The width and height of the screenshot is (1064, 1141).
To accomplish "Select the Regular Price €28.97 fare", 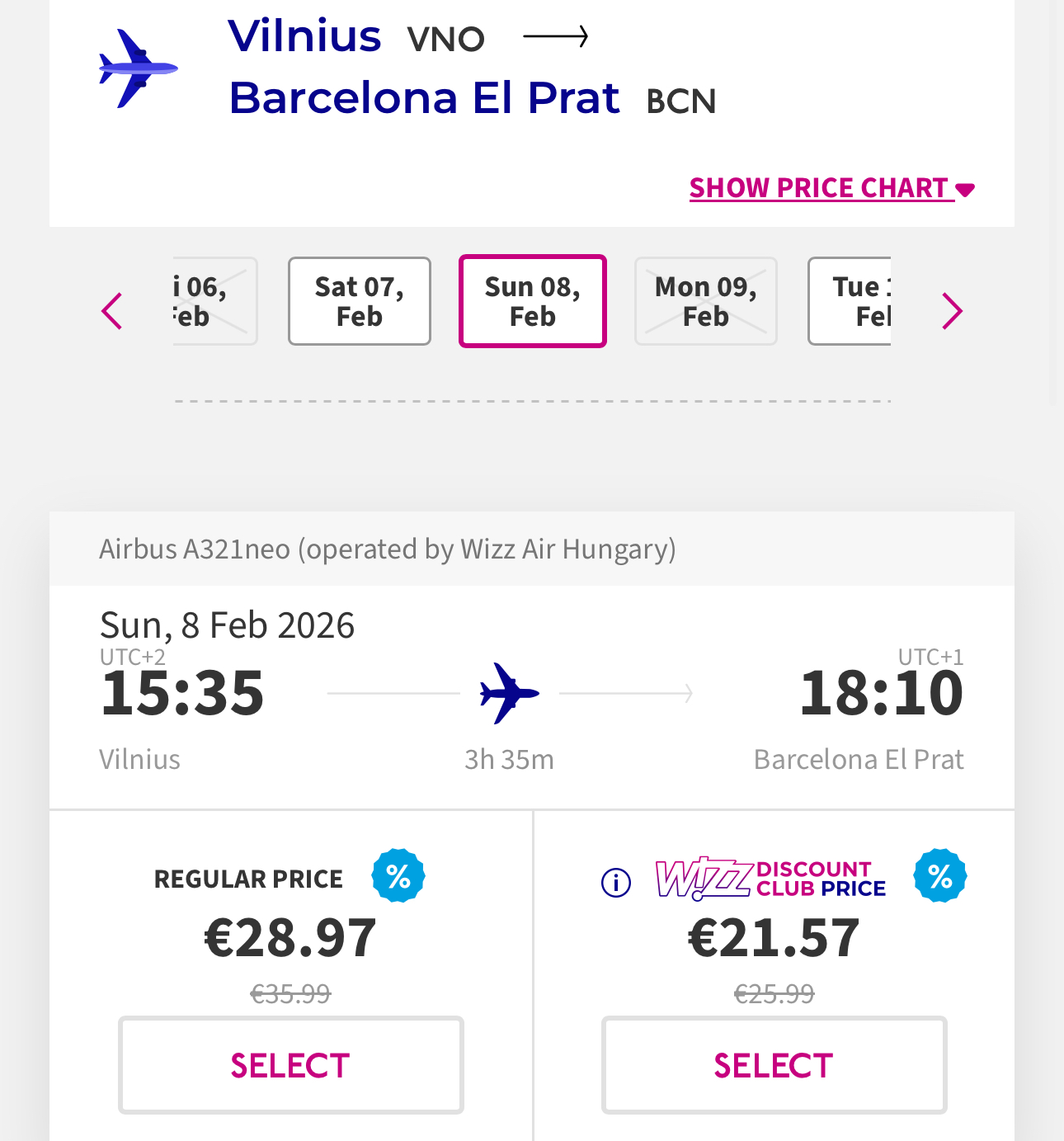I will [x=291, y=1065].
